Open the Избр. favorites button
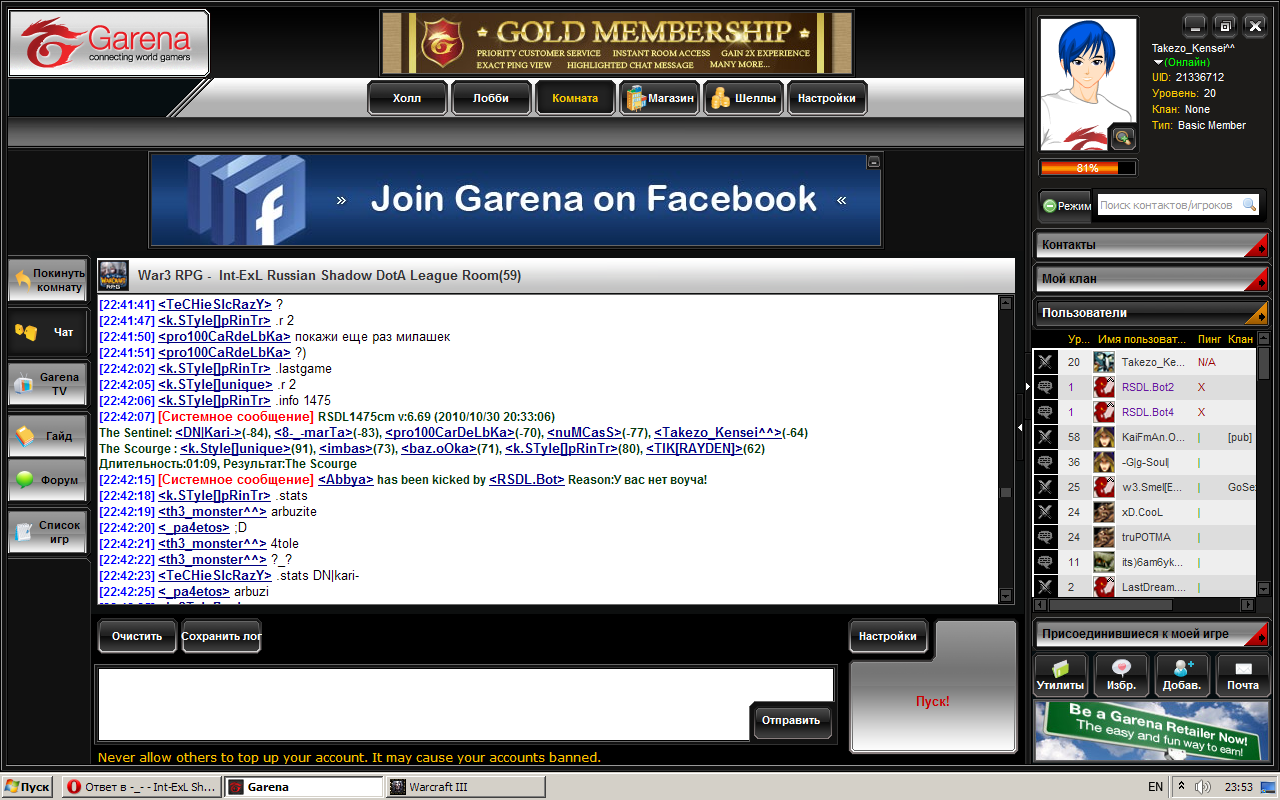This screenshot has height=800, width=1280. point(1121,676)
